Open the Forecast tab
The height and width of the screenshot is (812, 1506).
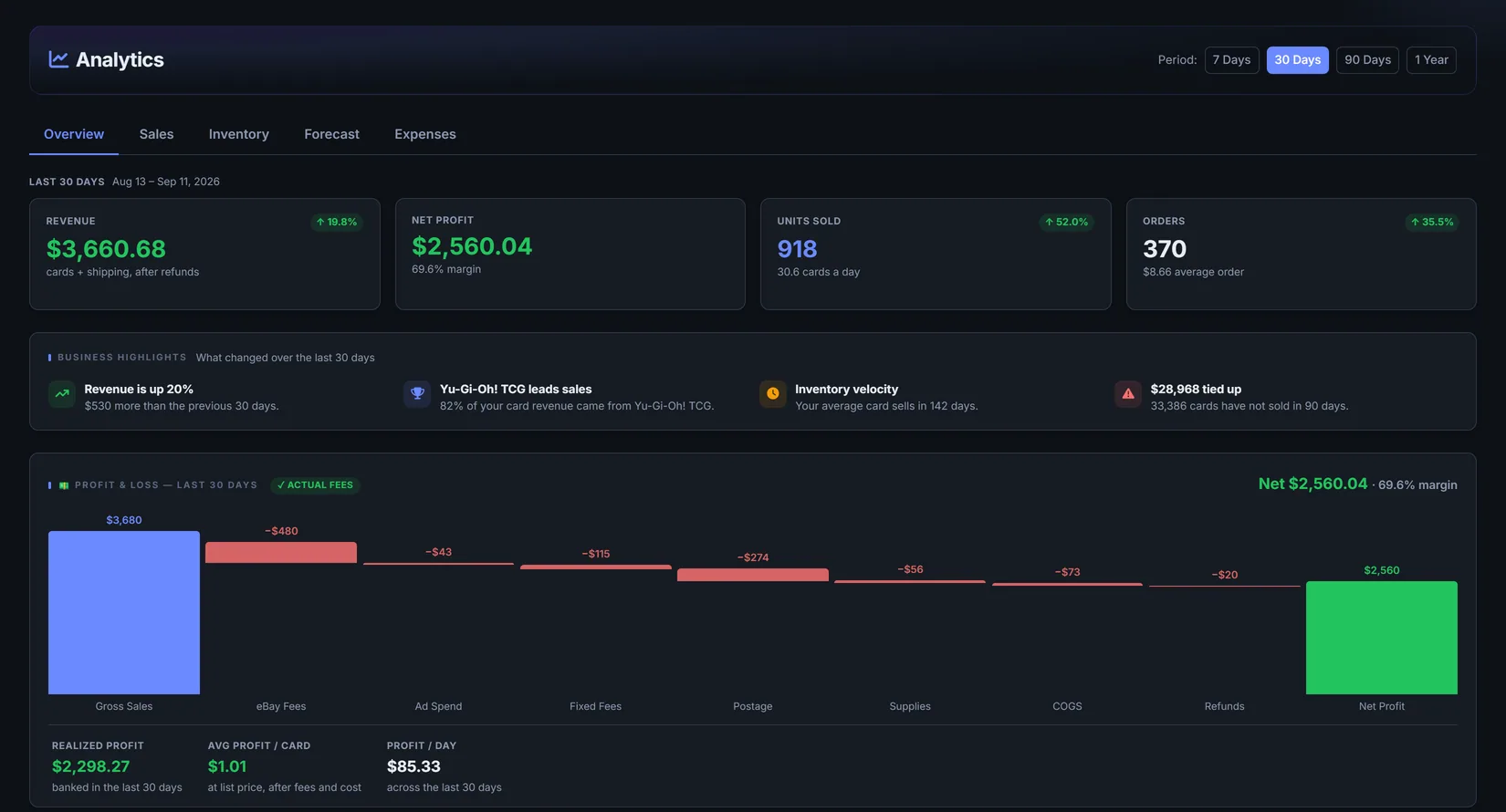[331, 134]
